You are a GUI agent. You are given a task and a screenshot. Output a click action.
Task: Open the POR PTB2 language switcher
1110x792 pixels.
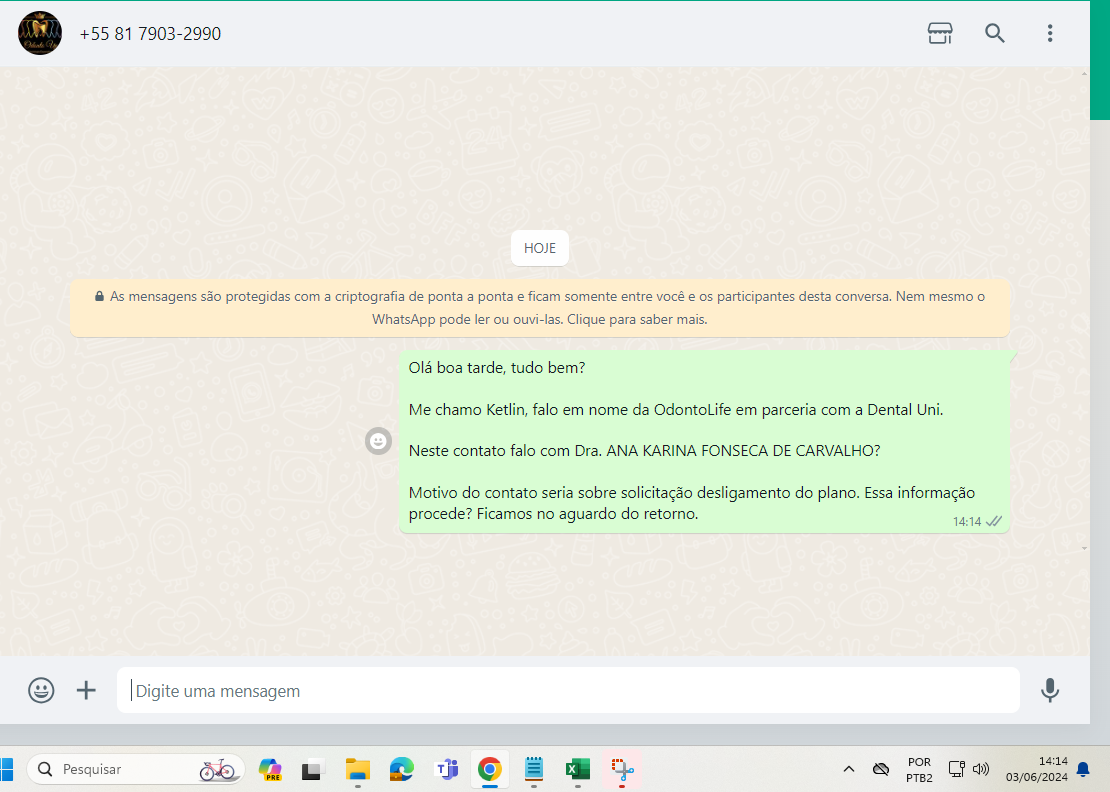click(x=919, y=769)
